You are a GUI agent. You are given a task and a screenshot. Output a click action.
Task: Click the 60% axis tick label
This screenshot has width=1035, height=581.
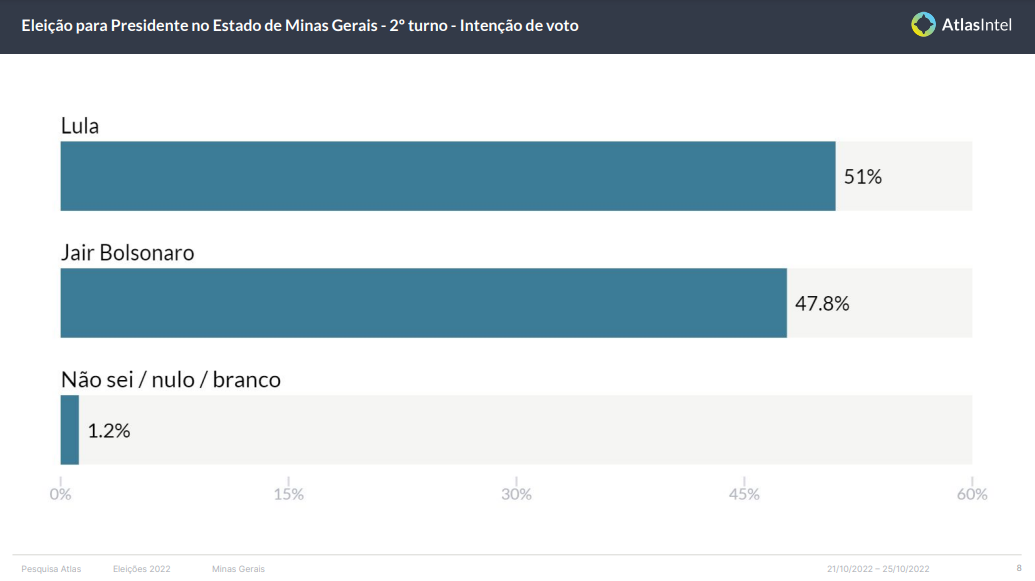click(x=972, y=494)
